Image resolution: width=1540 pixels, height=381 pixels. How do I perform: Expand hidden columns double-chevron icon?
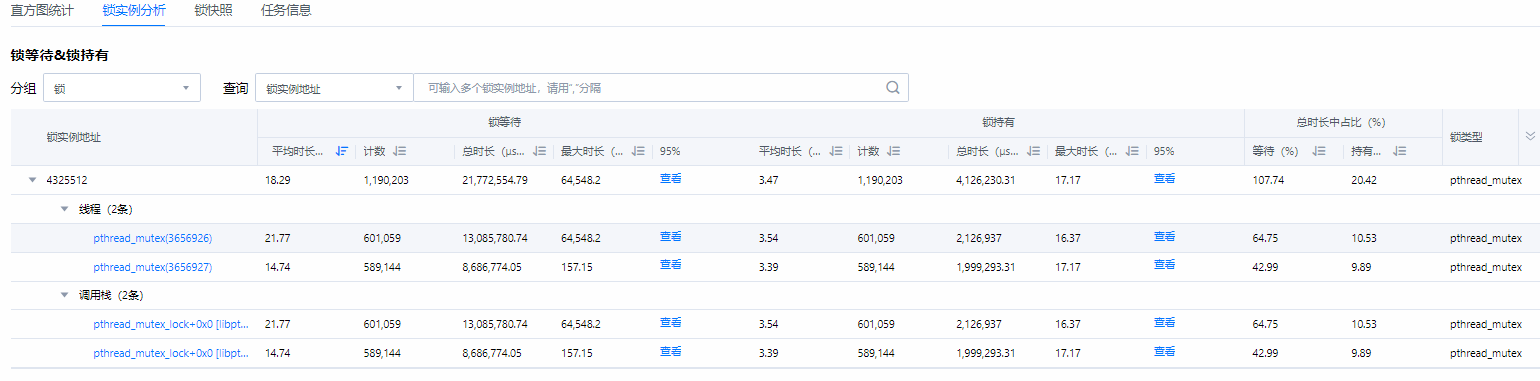1529,136
